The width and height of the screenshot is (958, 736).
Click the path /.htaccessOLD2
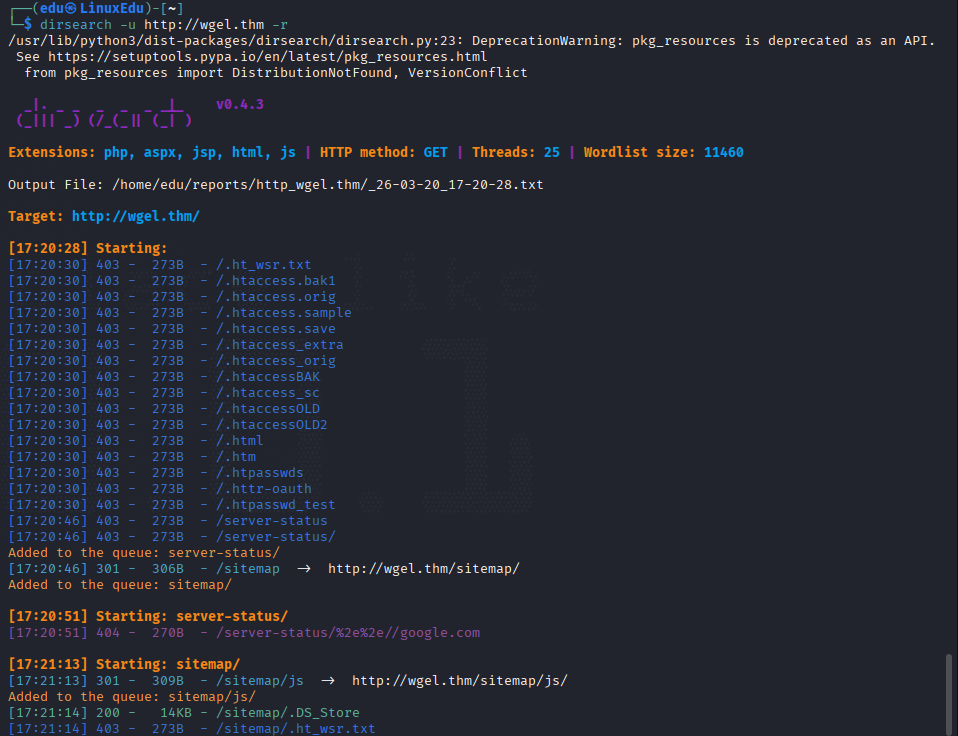pyautogui.click(x=272, y=424)
